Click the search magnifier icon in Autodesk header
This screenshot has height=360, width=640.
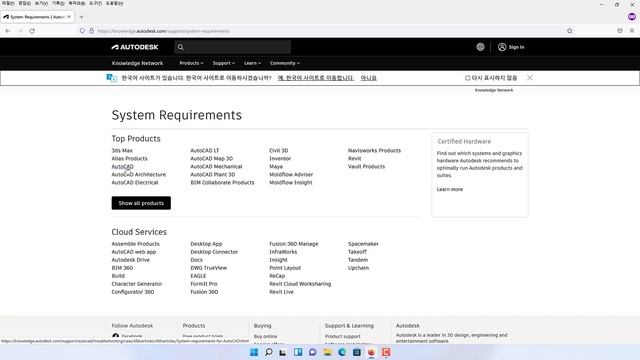[x=180, y=47]
